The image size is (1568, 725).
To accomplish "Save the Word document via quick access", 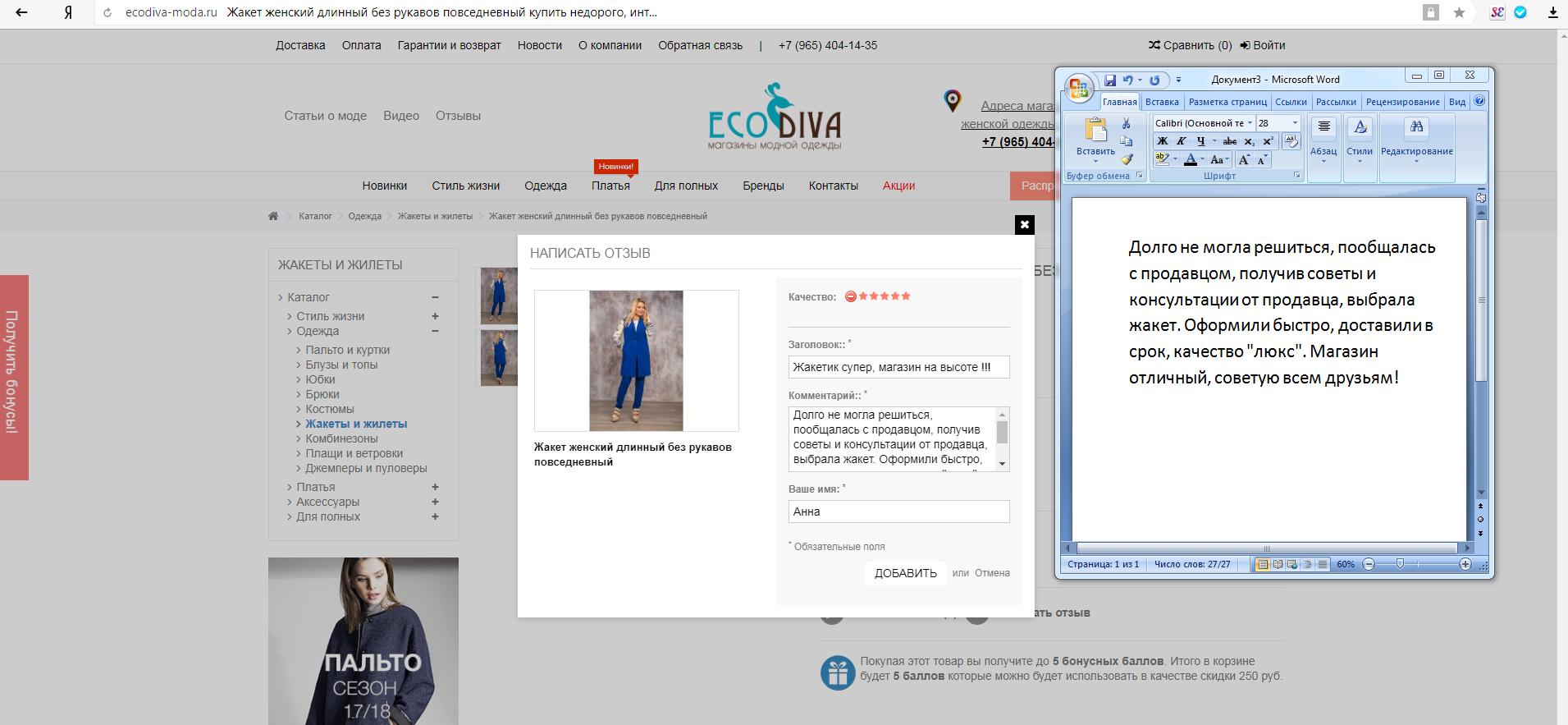I will tap(1110, 80).
